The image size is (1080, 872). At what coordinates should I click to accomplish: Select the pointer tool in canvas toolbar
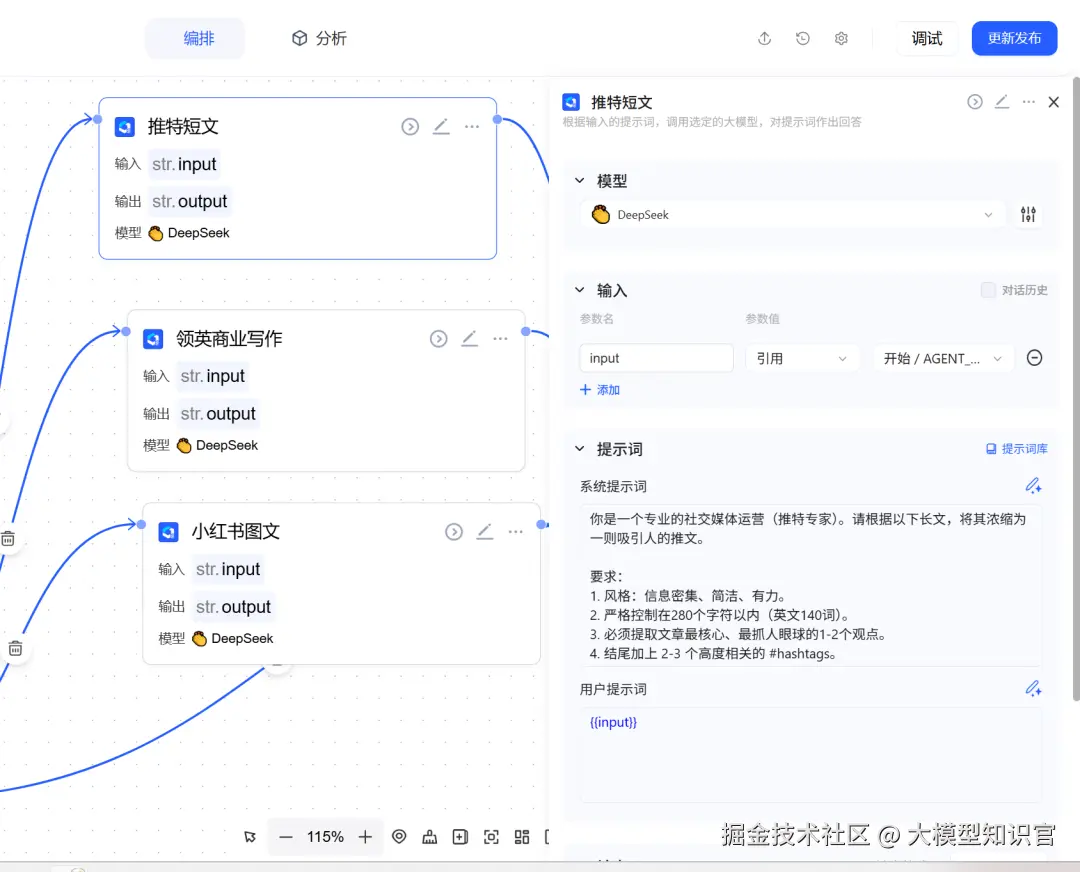click(250, 837)
